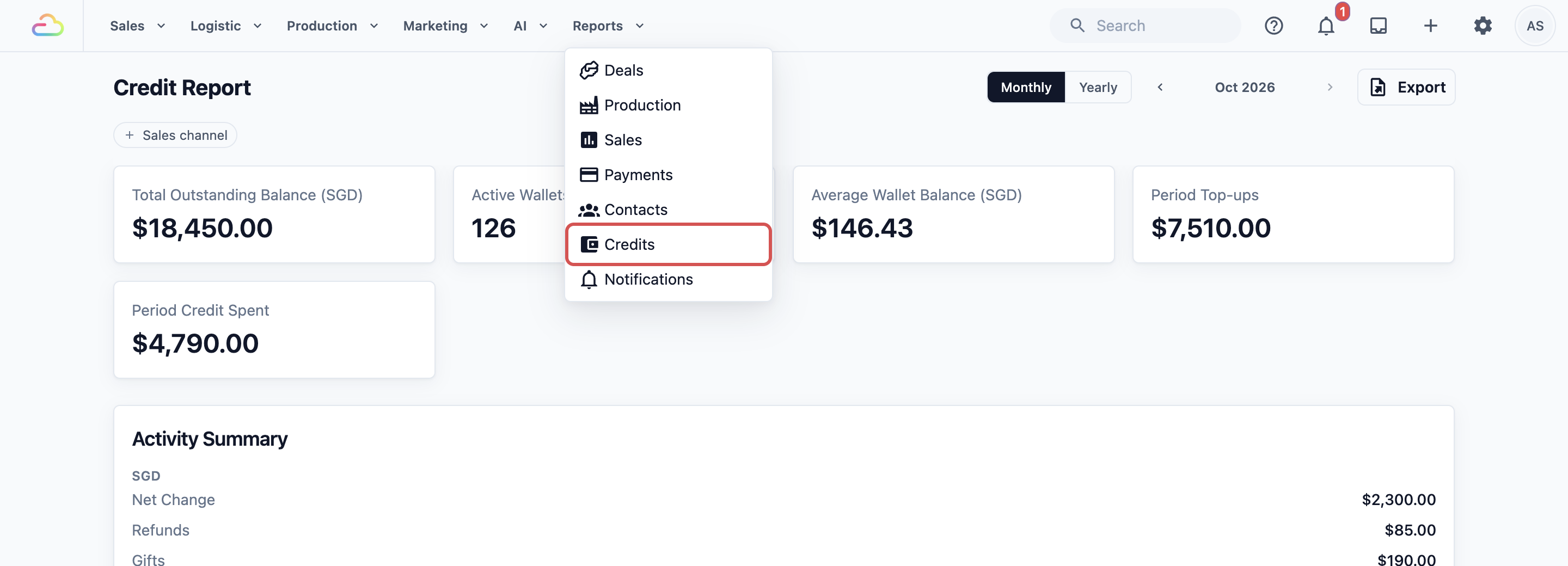The height and width of the screenshot is (566, 1568).
Task: Click the Notifications bell menu icon
Action: point(589,279)
